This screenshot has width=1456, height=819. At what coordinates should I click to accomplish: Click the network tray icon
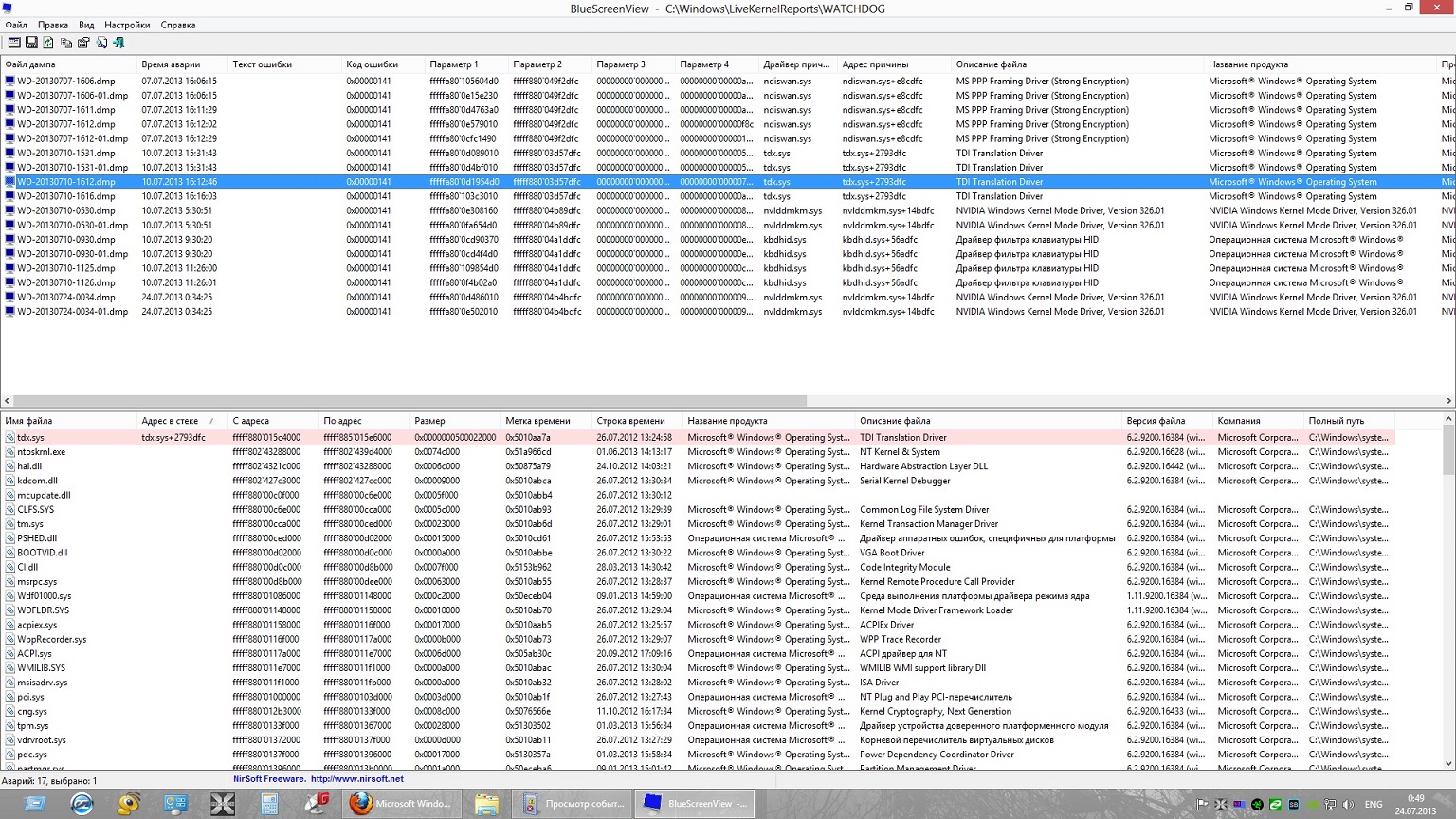point(1330,805)
